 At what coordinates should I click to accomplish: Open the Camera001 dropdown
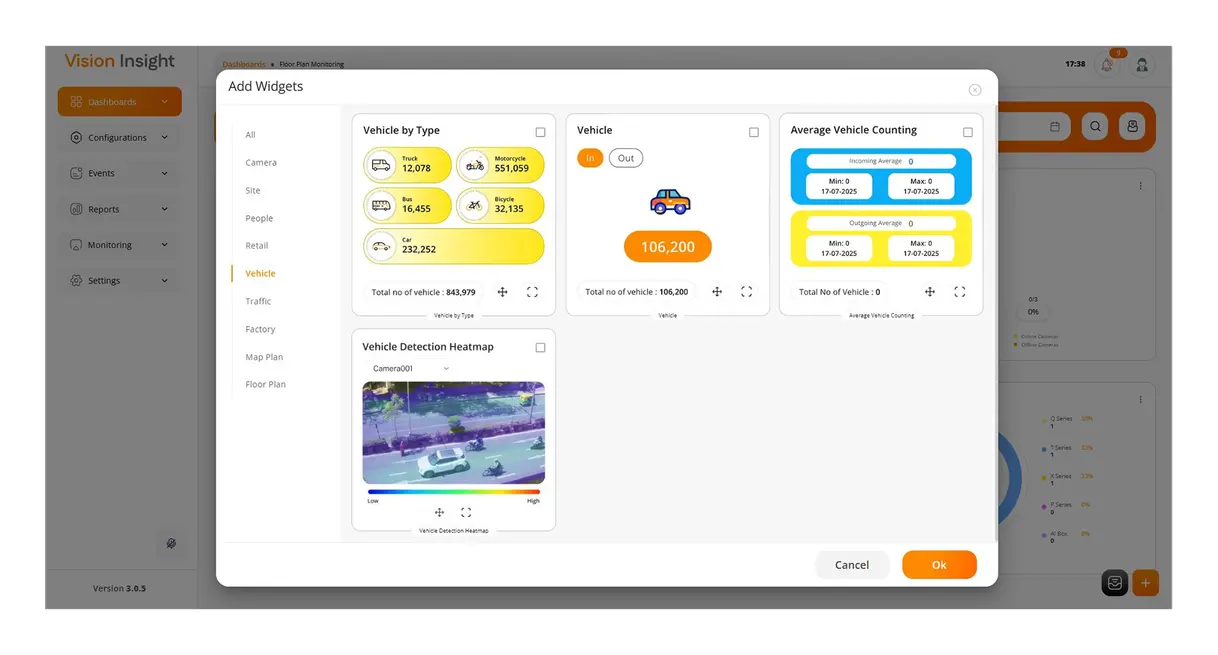411,369
